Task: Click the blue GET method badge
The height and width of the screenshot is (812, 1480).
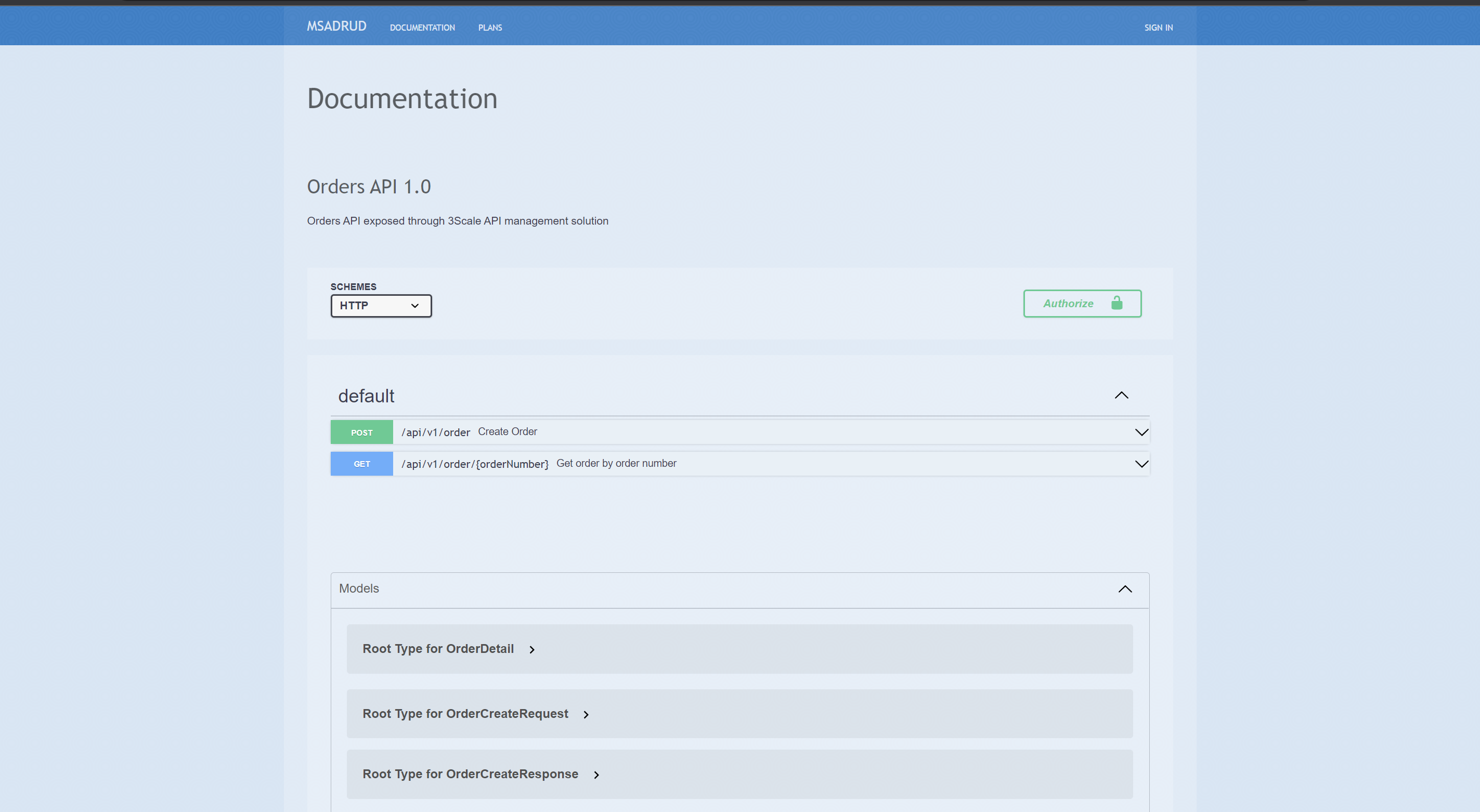Action: 361,464
